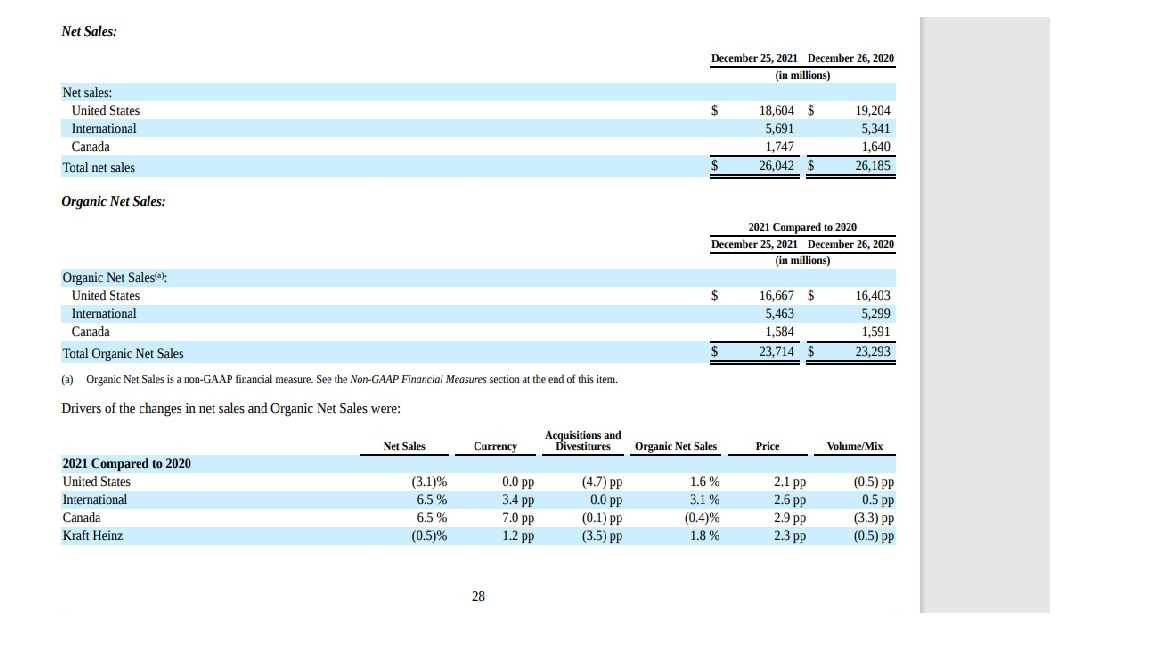Click the (3.1)% Net Sales value for United States
This screenshot has width=1152, height=648.
coord(430,481)
